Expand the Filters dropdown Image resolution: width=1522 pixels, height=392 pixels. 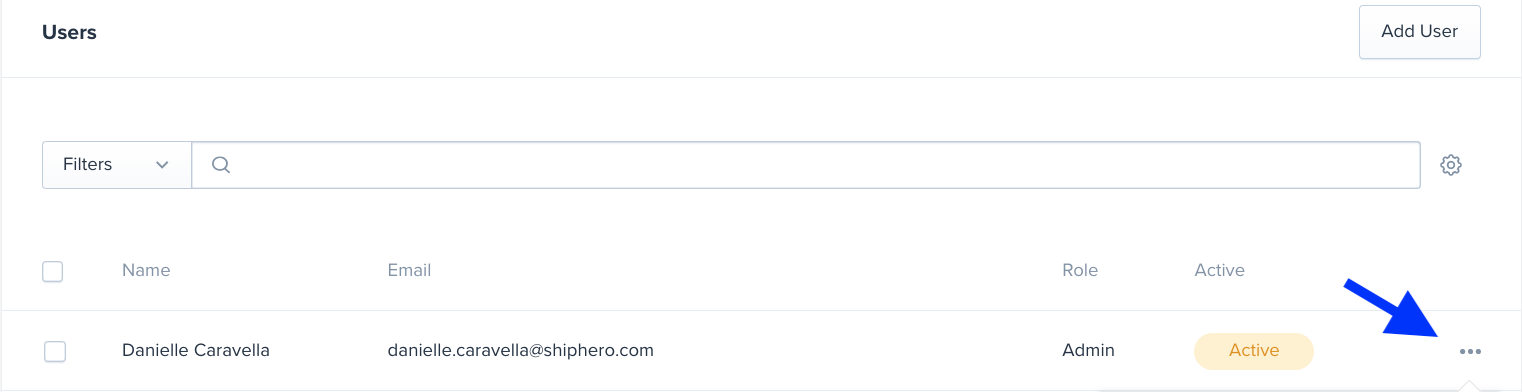click(x=117, y=165)
